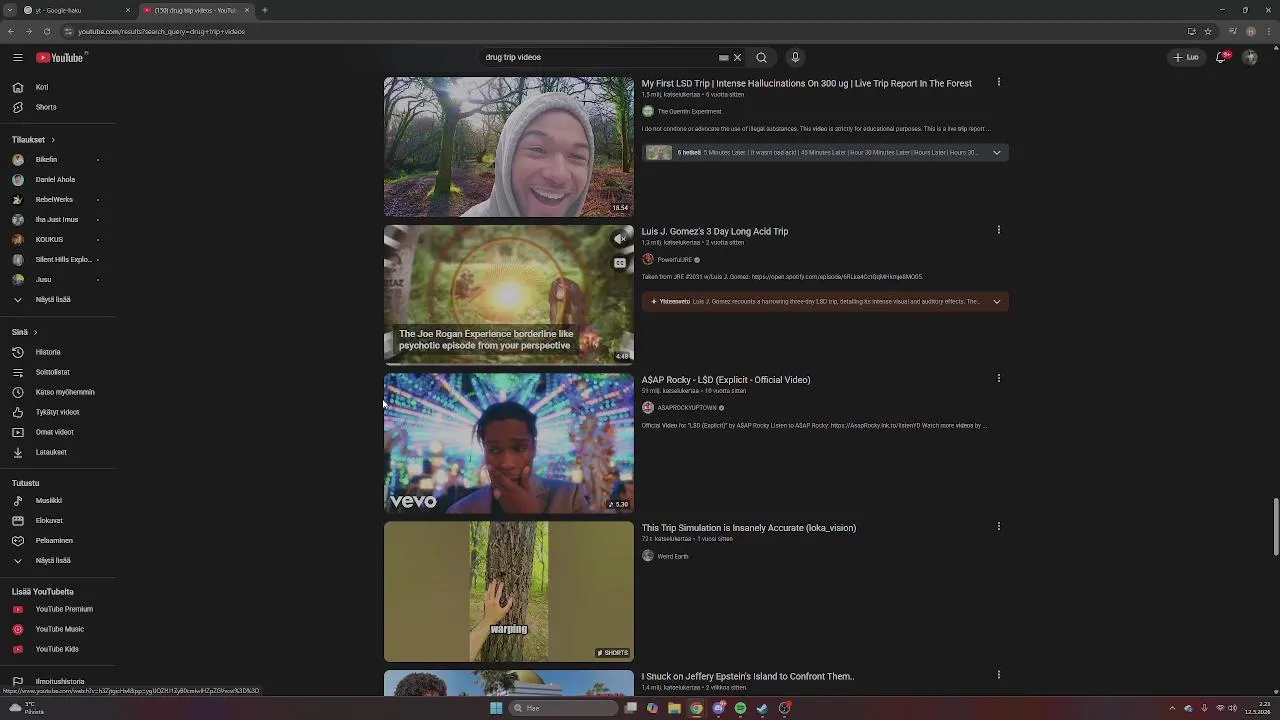
Task: Click the page vertical scrollbar thumb
Action: [1275, 526]
